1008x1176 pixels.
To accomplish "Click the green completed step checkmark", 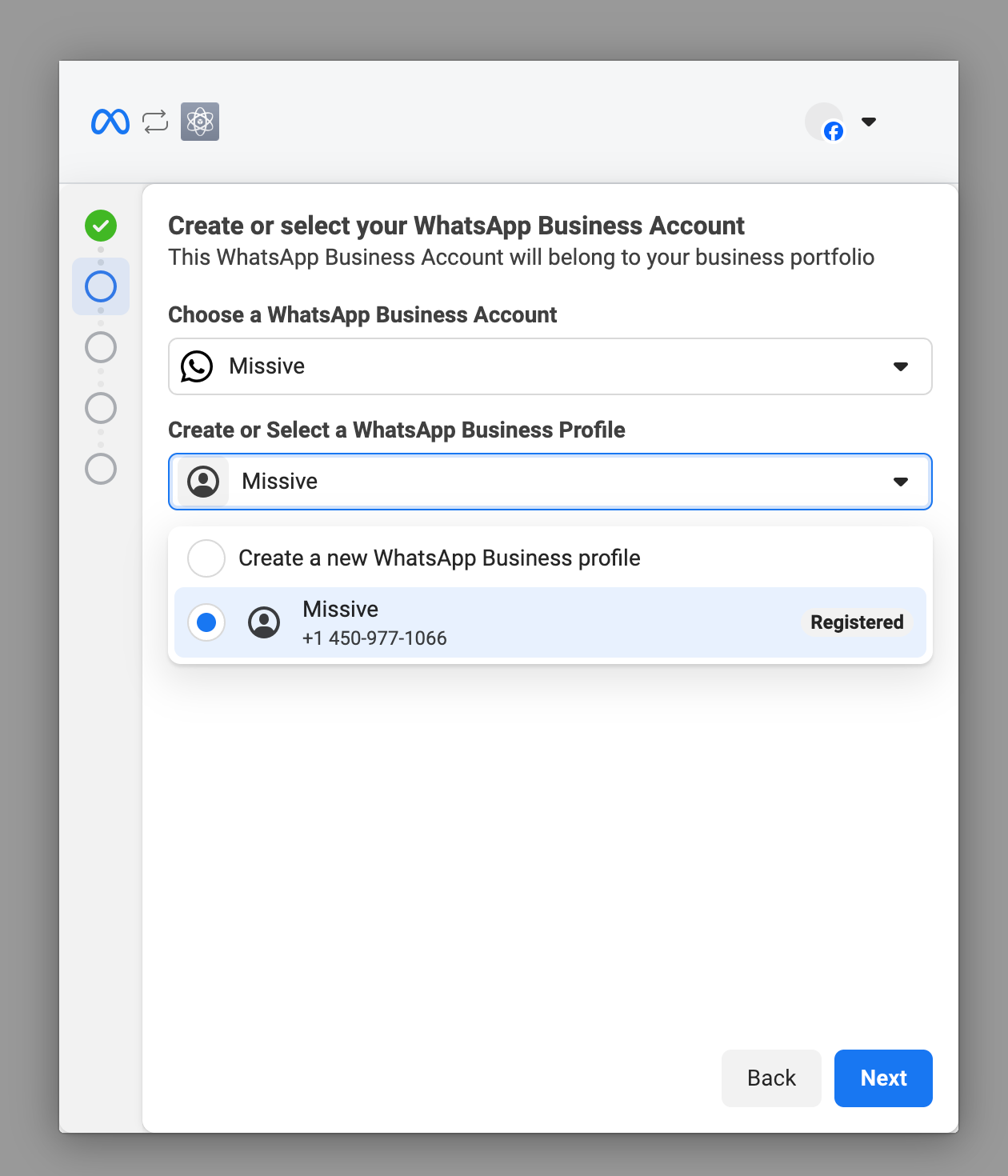I will pyautogui.click(x=100, y=226).
